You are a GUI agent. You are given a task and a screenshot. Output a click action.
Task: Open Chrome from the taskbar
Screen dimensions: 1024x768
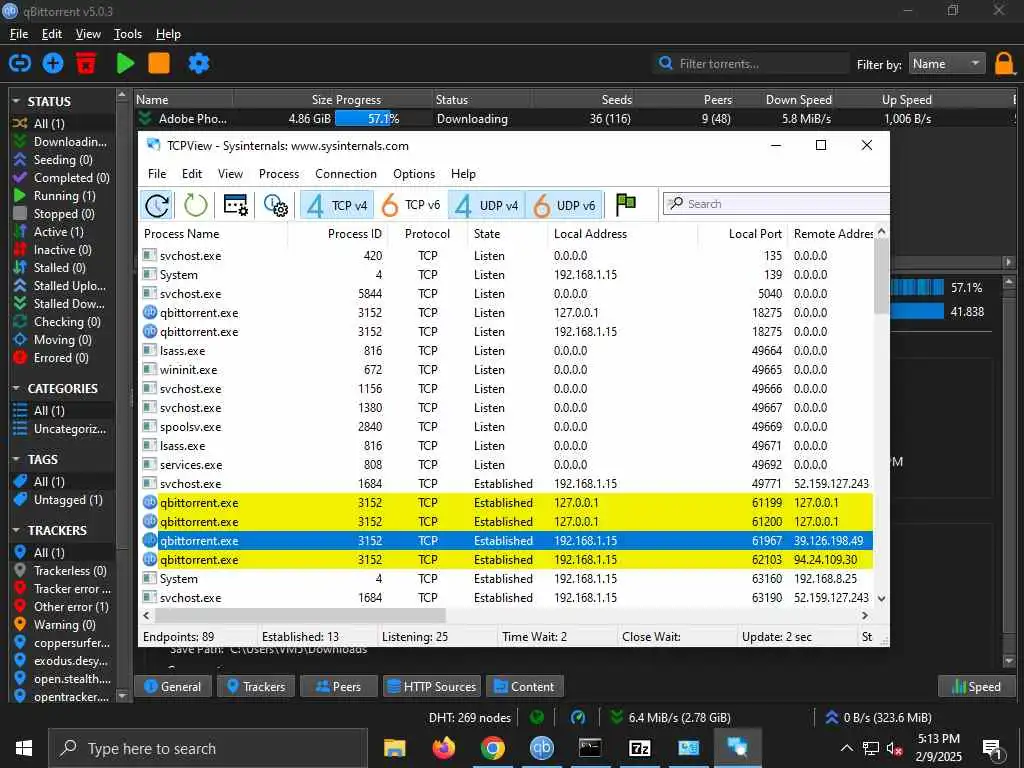coord(492,748)
